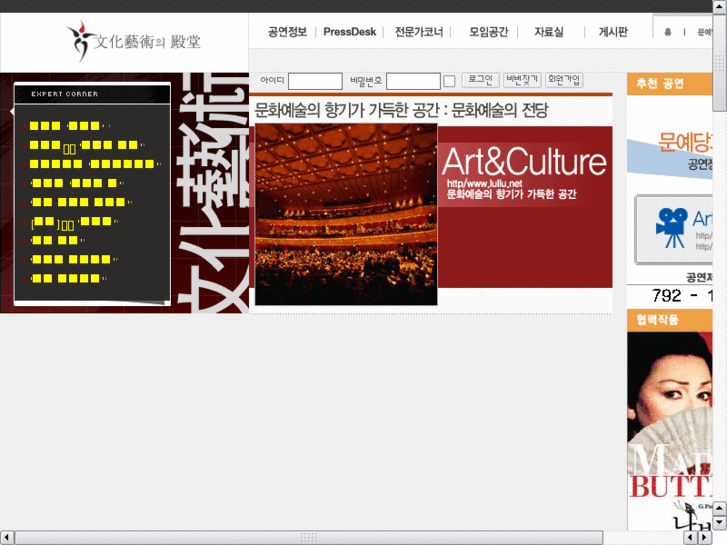Screen dimensions: 727x545
Task: Tick the checkbox beside the password field
Action: tap(449, 81)
